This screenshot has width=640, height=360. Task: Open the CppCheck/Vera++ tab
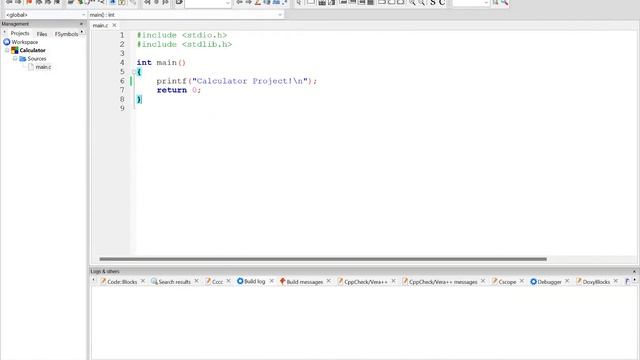(x=366, y=282)
